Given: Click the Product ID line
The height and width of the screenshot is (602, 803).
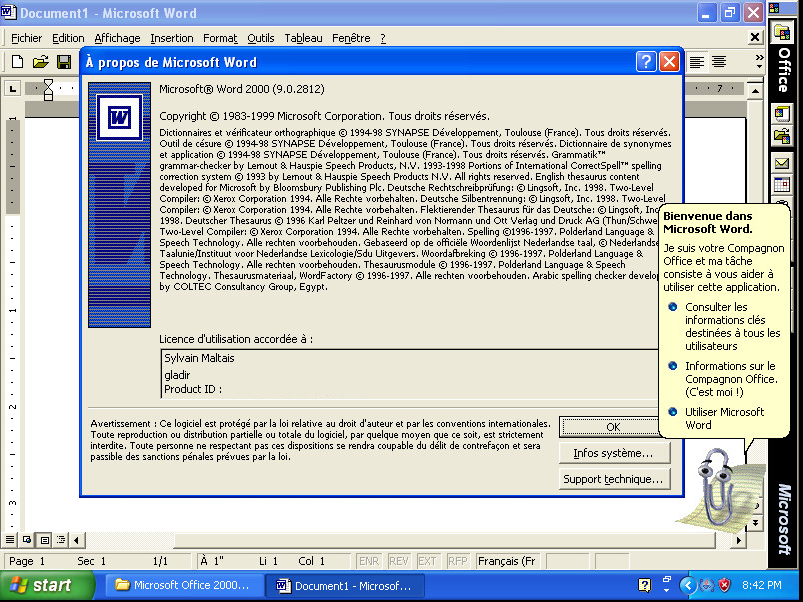Looking at the screenshot, I should [193, 389].
